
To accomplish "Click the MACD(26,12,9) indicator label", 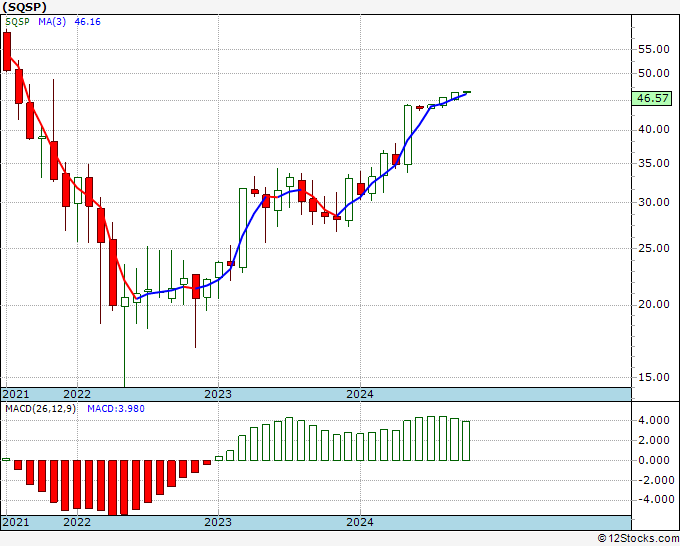I will click(x=40, y=409).
